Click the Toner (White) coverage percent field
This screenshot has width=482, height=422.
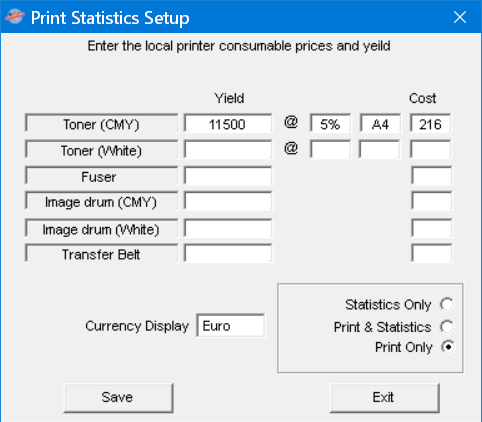coord(330,149)
